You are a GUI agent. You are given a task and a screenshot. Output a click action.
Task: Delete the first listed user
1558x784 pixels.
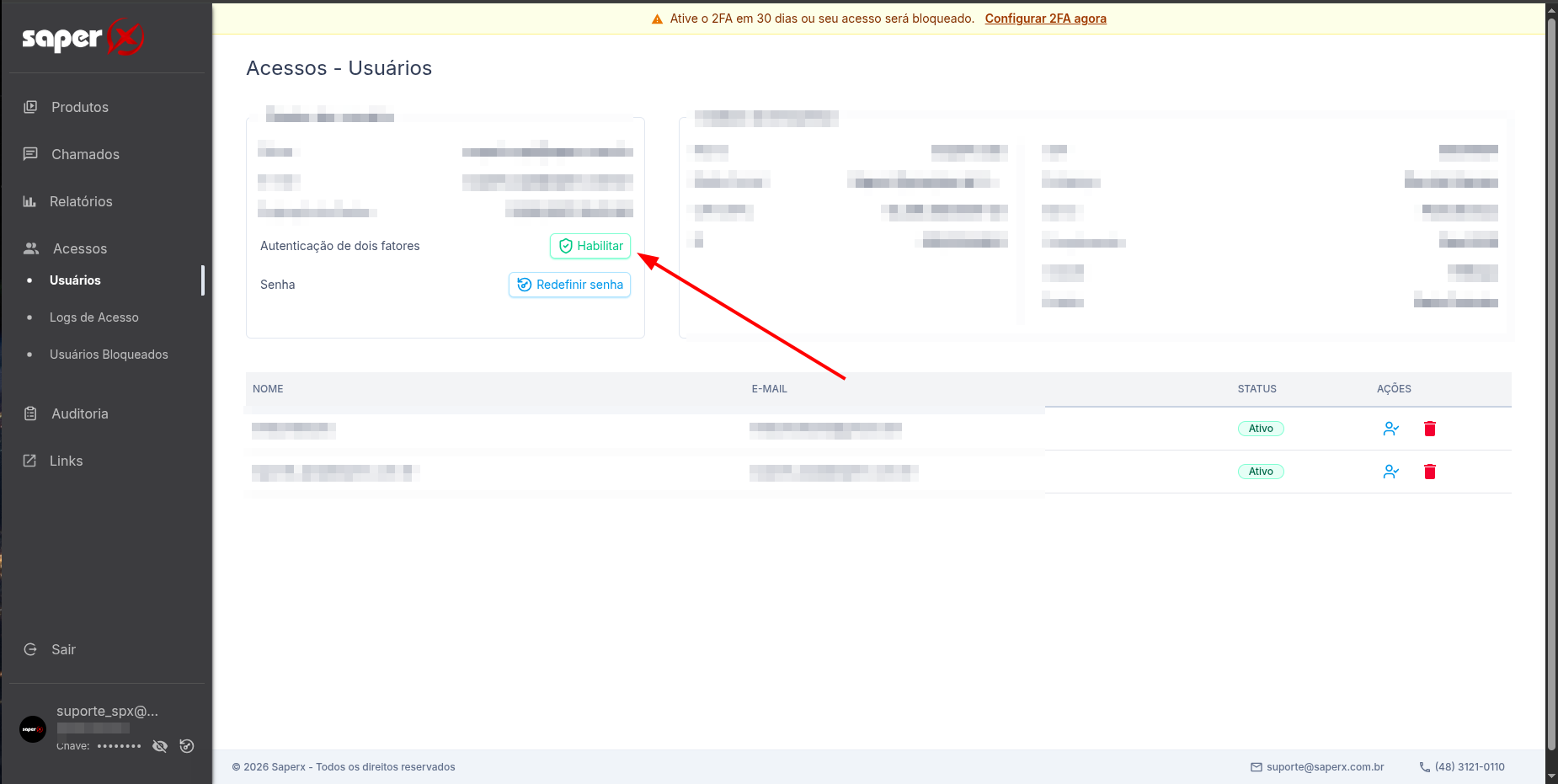pyautogui.click(x=1430, y=429)
